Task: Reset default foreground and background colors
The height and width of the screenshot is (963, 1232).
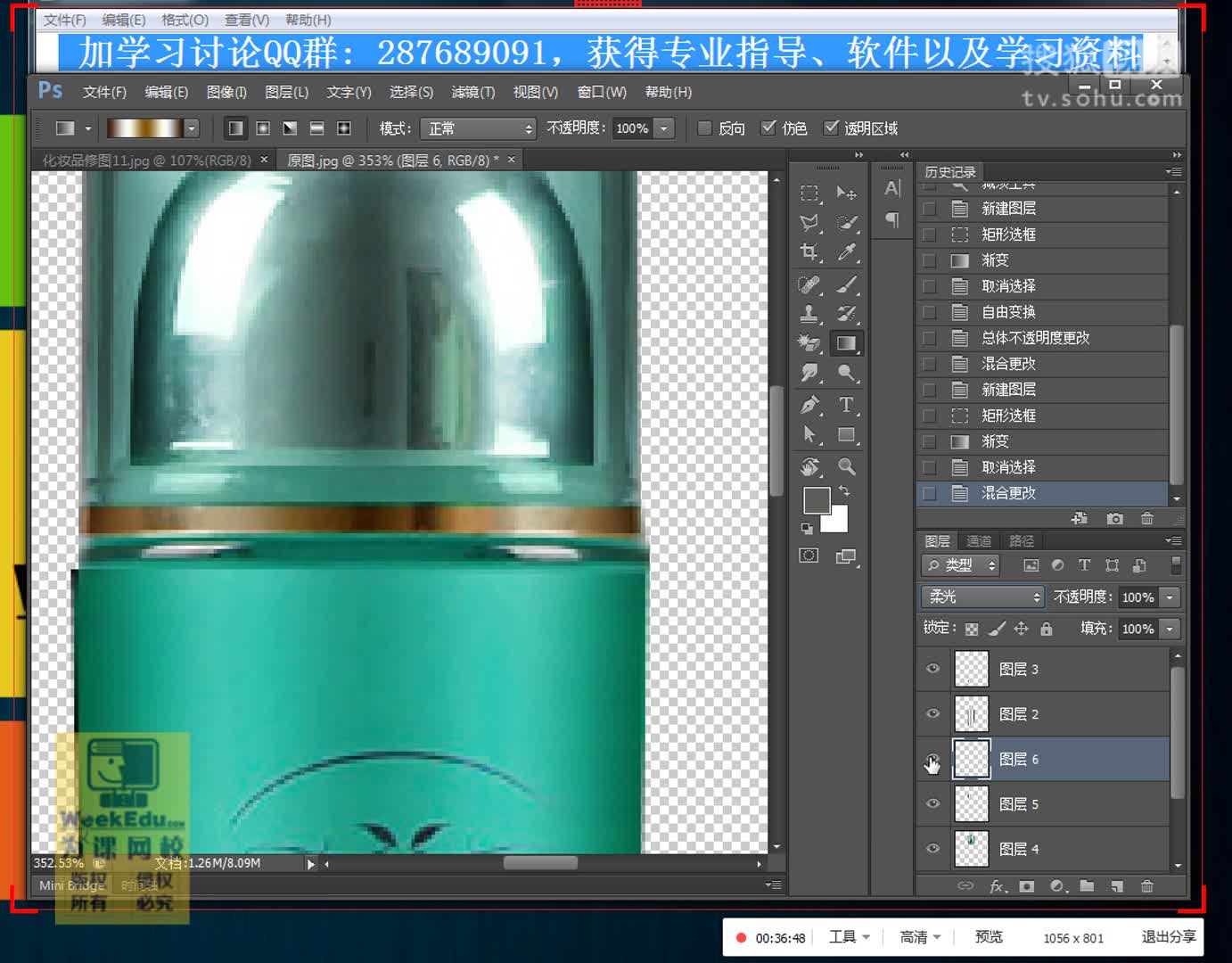Action: click(x=807, y=529)
